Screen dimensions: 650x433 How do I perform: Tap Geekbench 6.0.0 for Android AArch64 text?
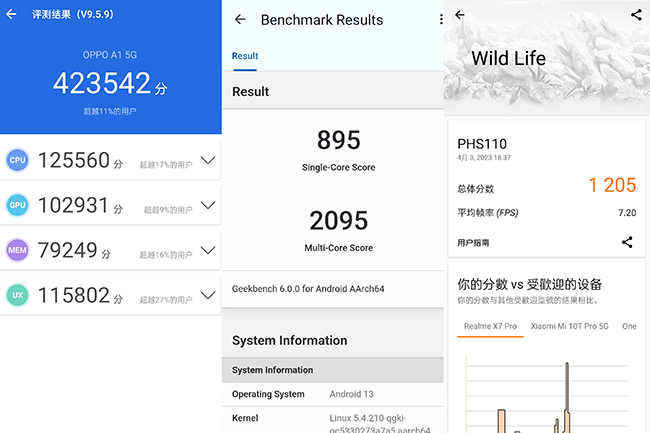point(308,289)
